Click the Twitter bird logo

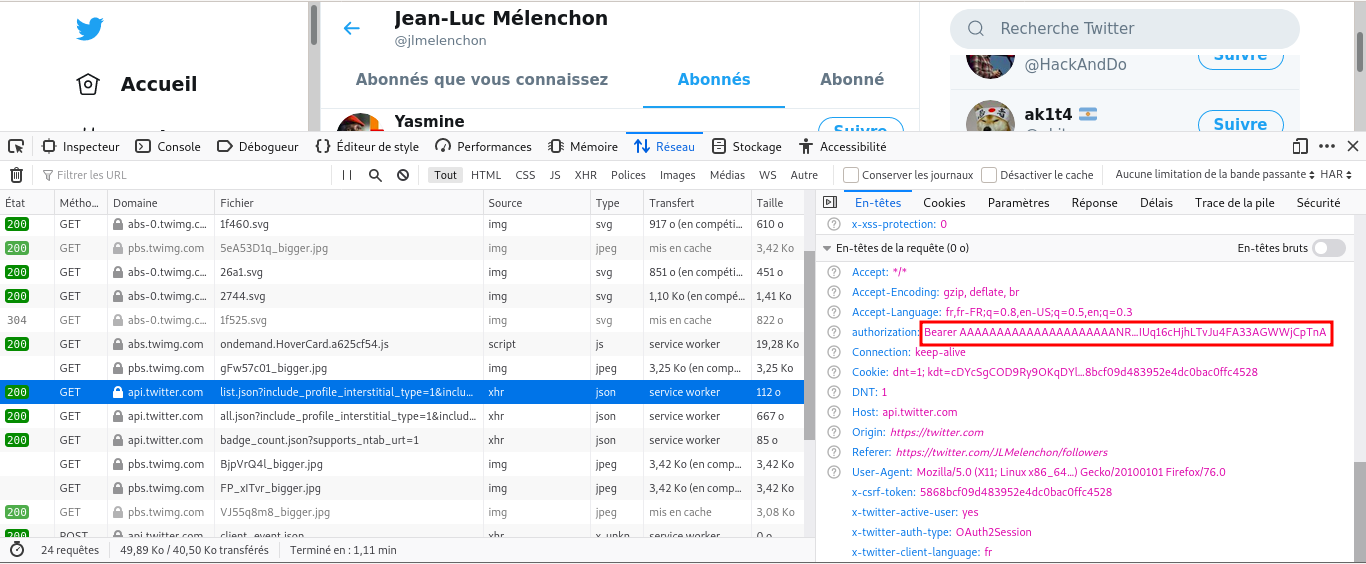[90, 29]
